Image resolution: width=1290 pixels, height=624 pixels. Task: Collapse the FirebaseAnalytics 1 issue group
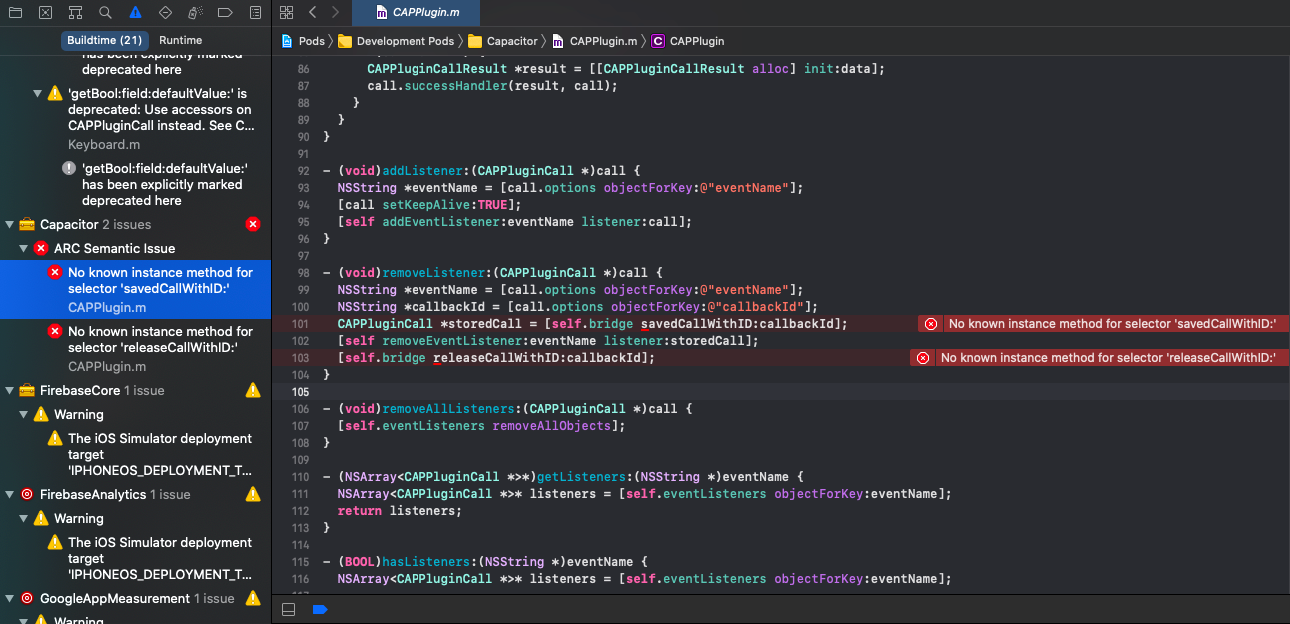10,495
